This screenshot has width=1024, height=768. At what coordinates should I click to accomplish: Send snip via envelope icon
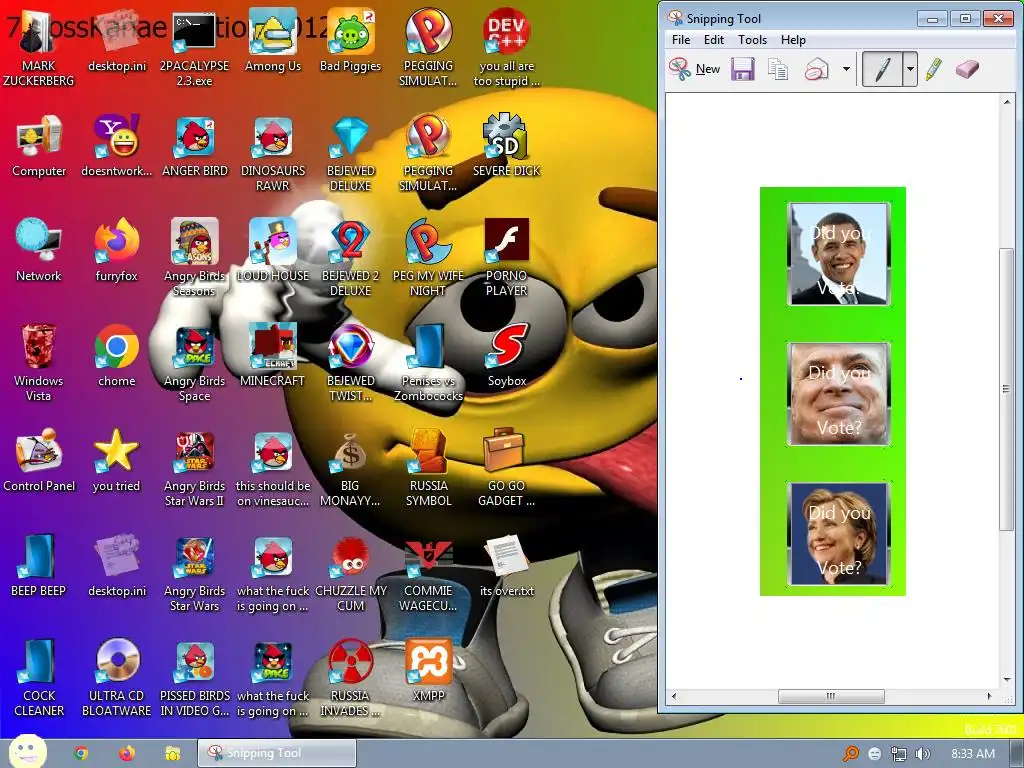click(x=816, y=69)
